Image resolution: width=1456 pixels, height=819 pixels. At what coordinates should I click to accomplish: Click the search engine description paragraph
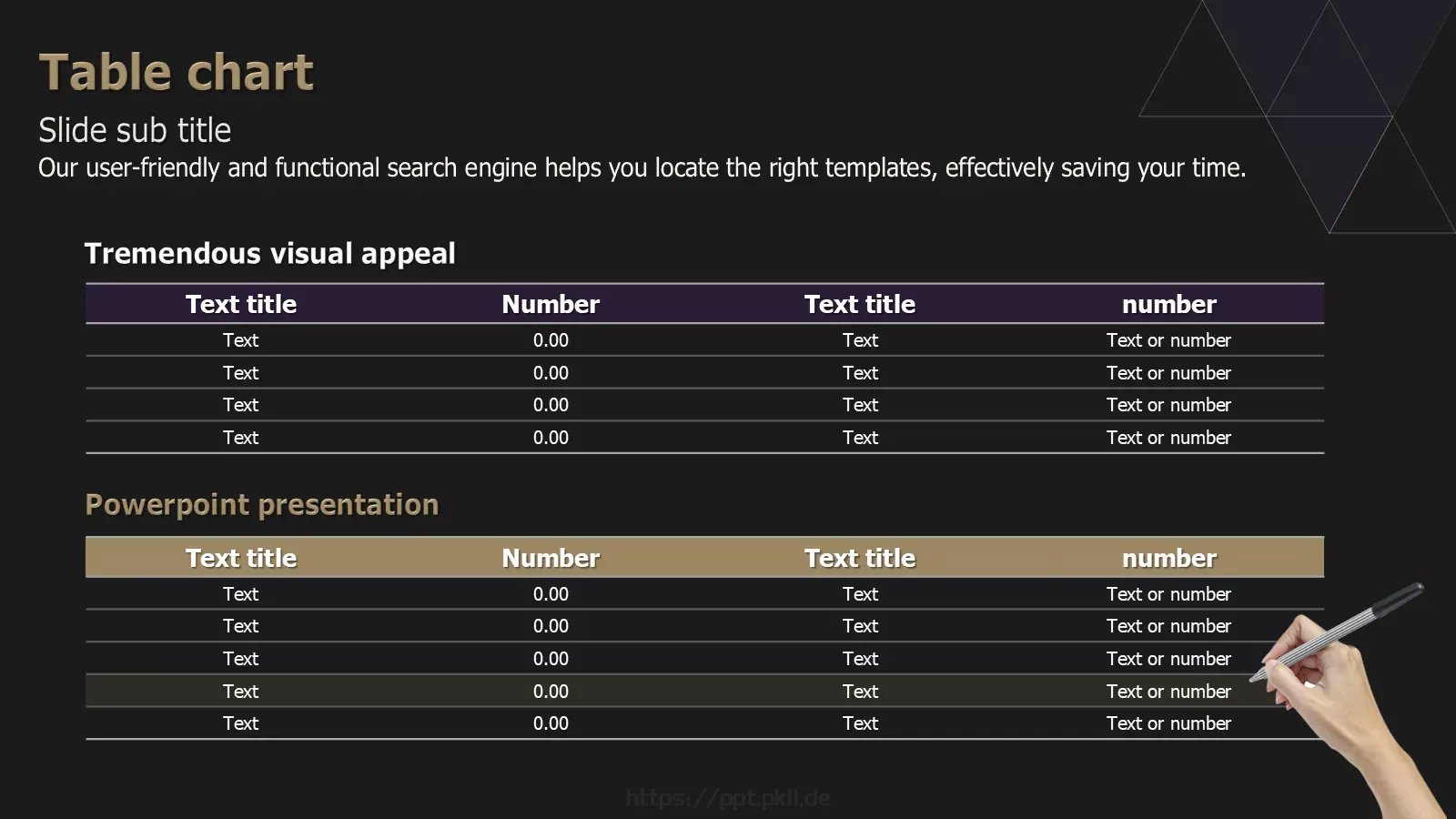642,167
